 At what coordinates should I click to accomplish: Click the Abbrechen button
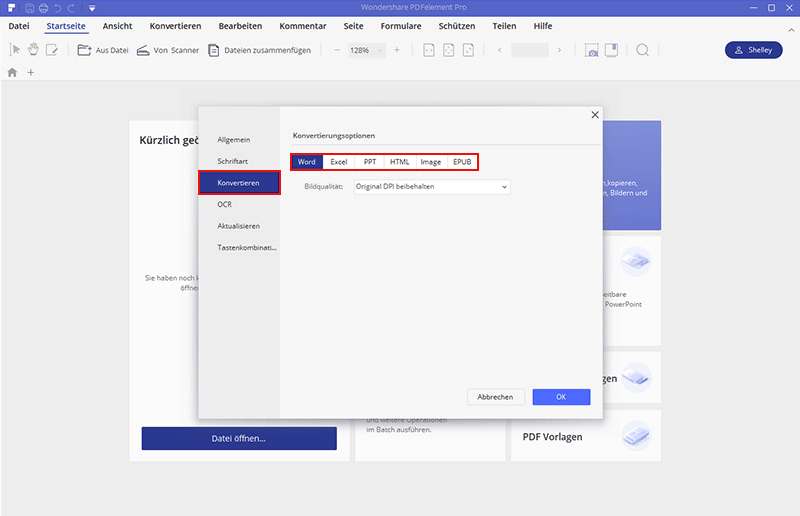click(495, 397)
